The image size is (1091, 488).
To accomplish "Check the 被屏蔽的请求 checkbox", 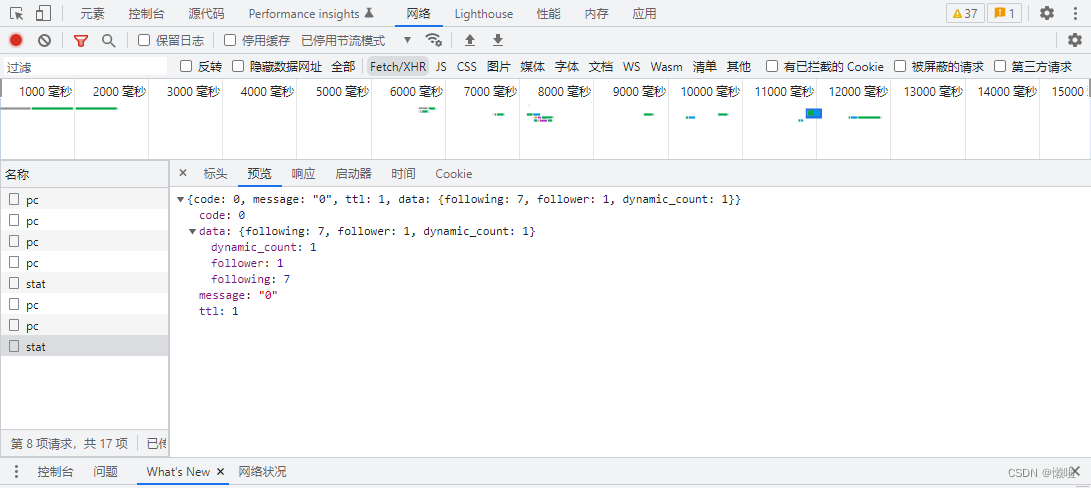I will pos(900,66).
